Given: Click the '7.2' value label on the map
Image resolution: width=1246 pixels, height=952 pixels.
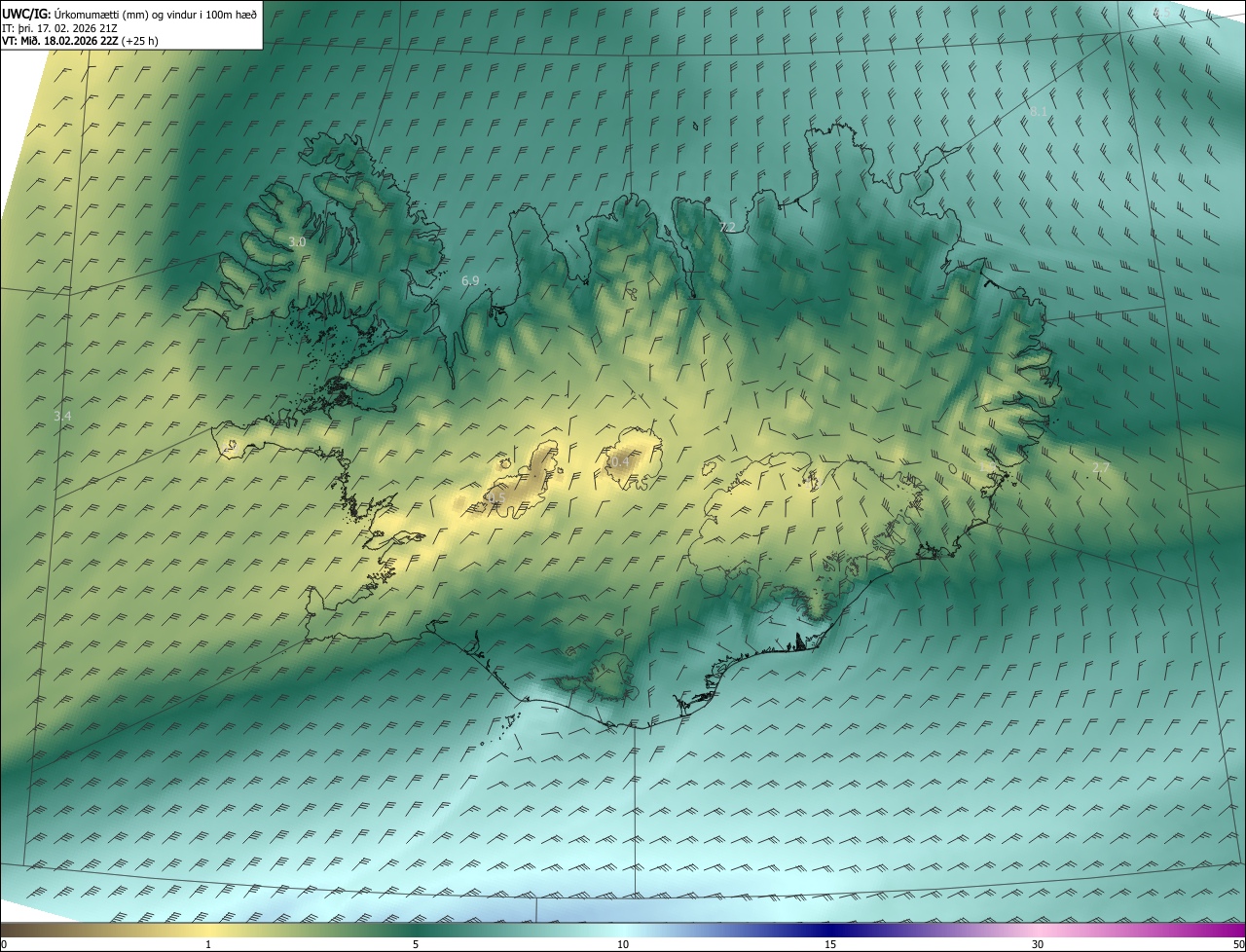Looking at the screenshot, I should pyautogui.click(x=727, y=227).
